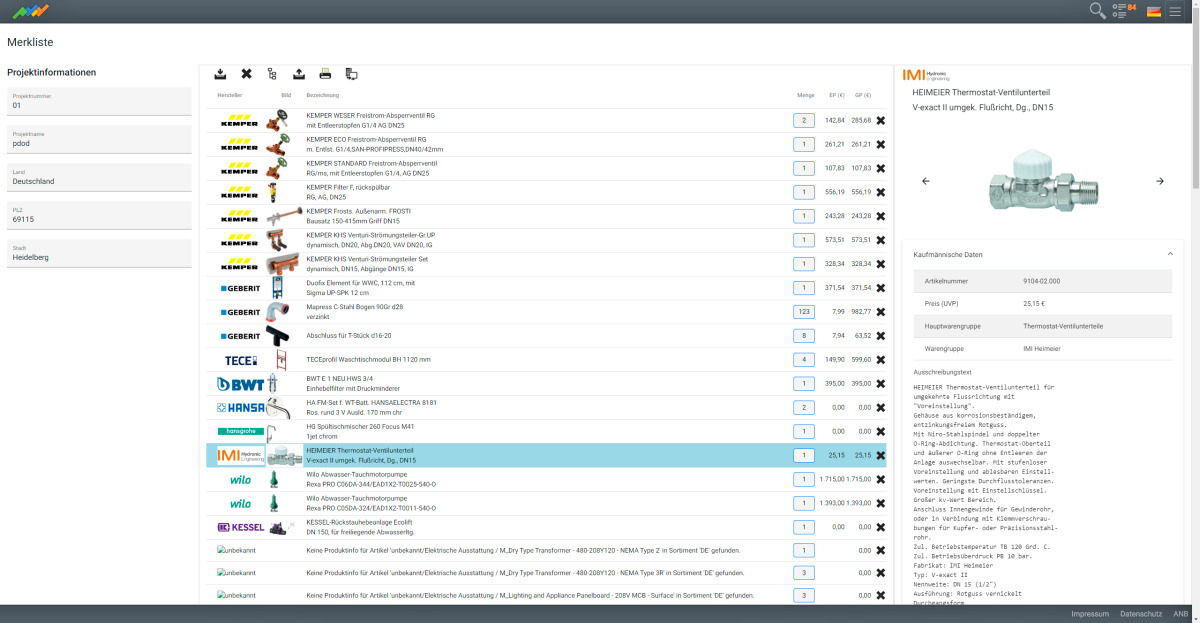Edit quantity for Abschluss für T-Stück
Screen dimensions: 1200x623
click(804, 336)
